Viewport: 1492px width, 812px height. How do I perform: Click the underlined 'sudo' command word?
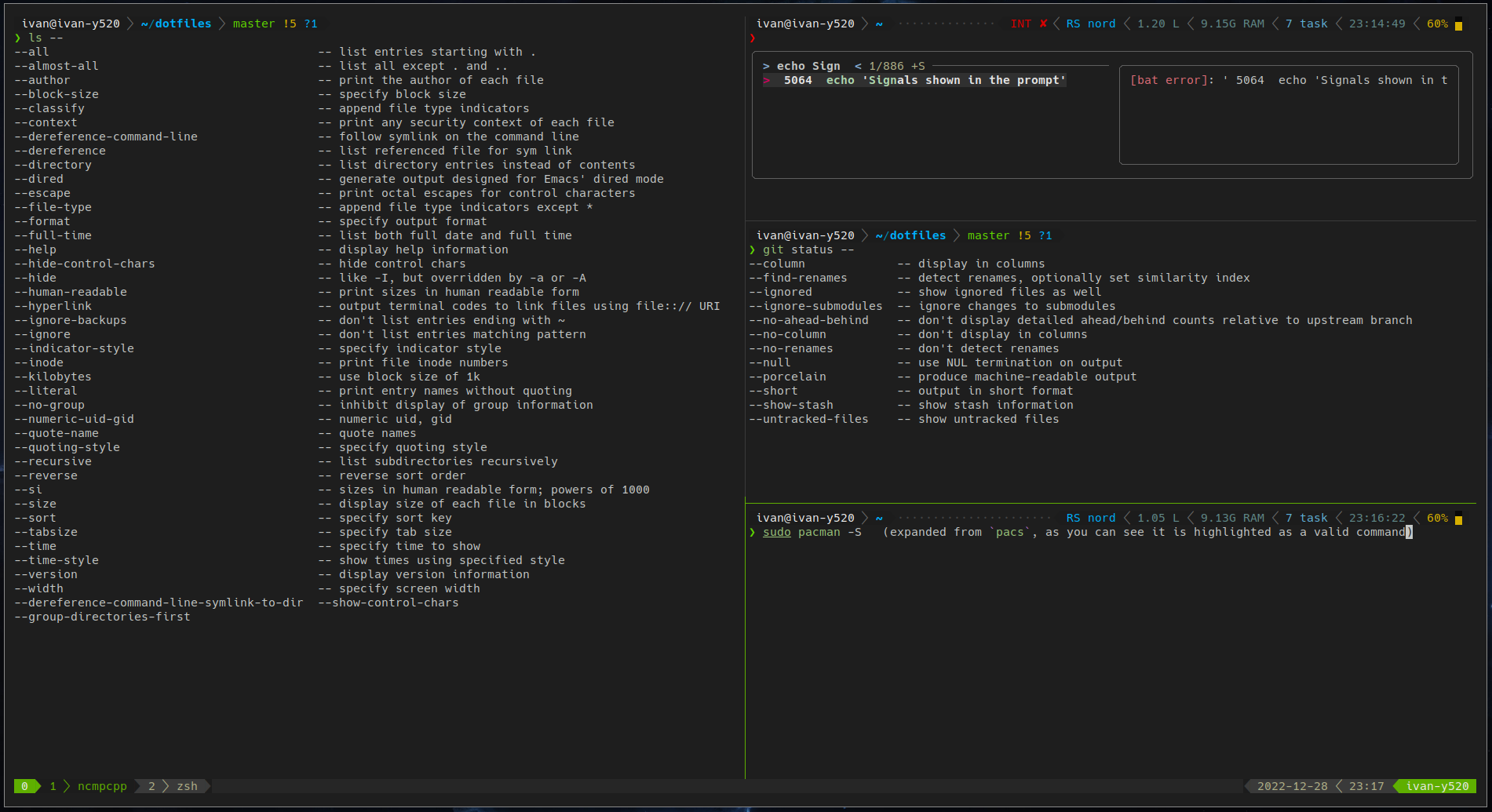click(777, 532)
